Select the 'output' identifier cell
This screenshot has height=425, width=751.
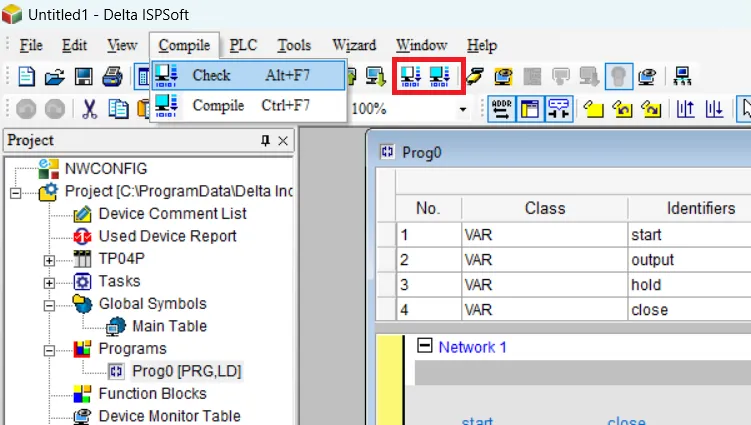[x=690, y=260]
